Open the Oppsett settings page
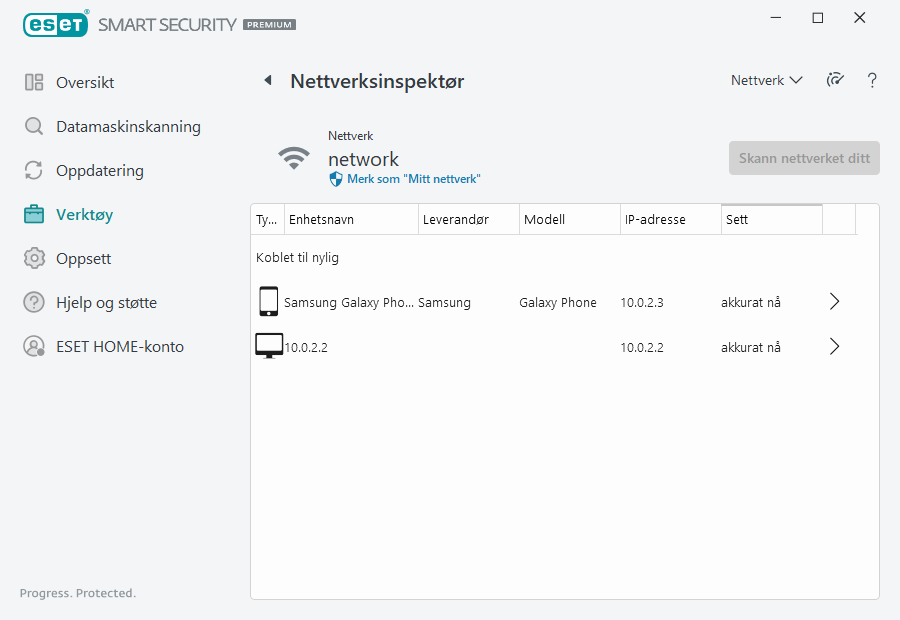 [83, 259]
